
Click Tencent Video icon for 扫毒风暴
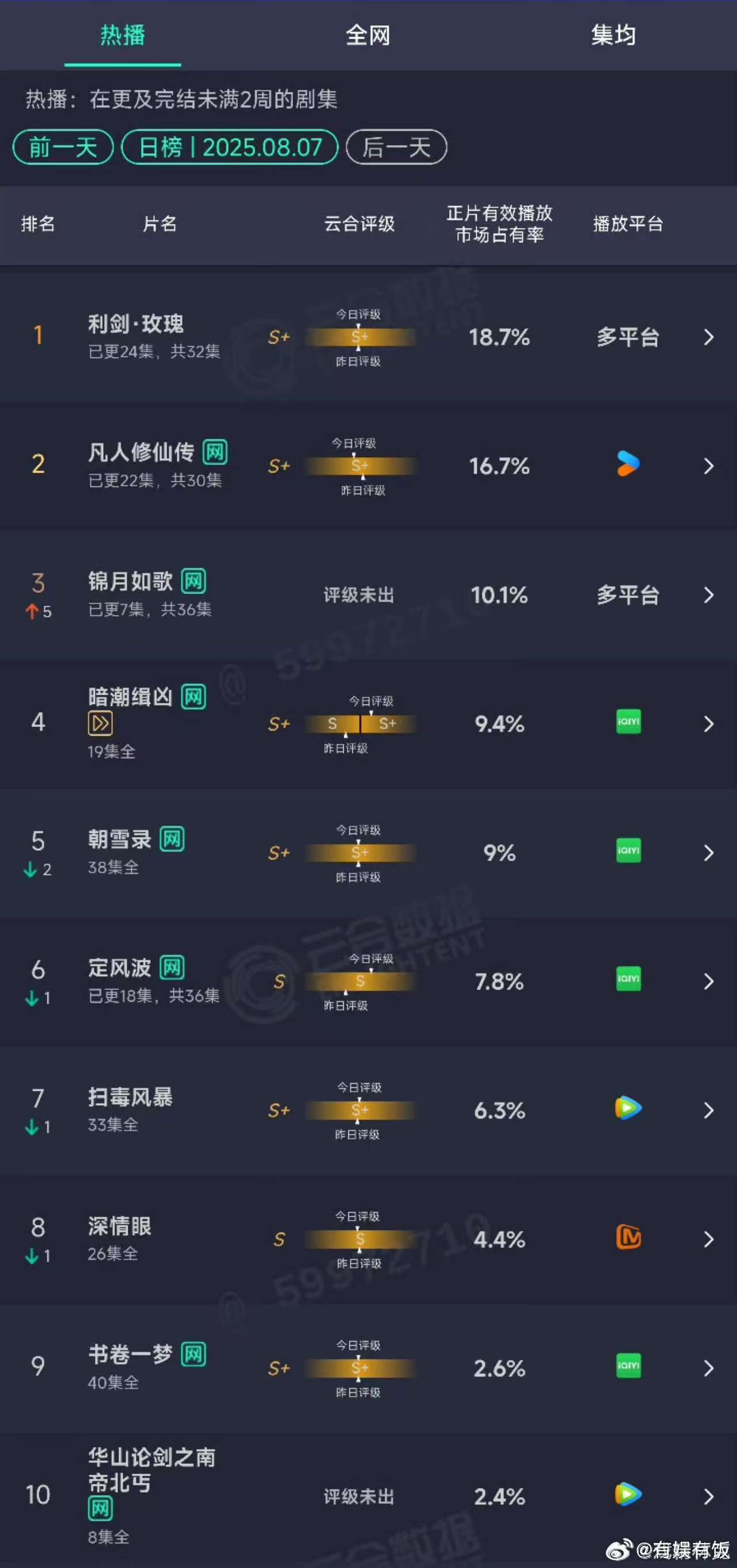coord(628,1108)
